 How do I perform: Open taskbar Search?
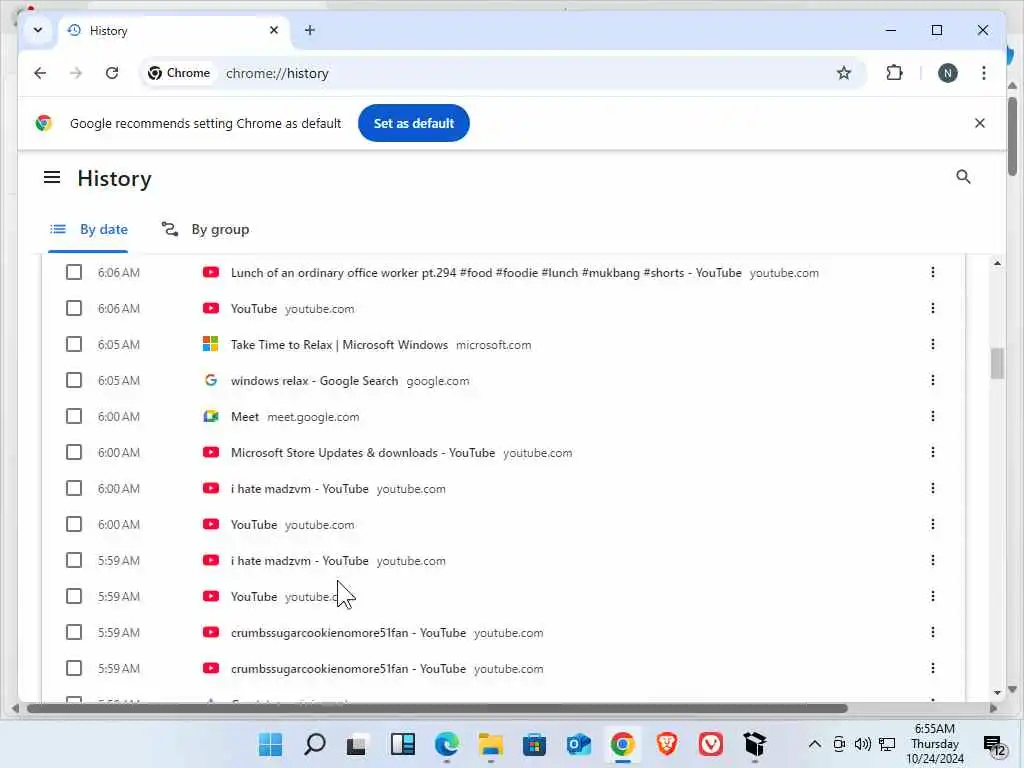[315, 744]
